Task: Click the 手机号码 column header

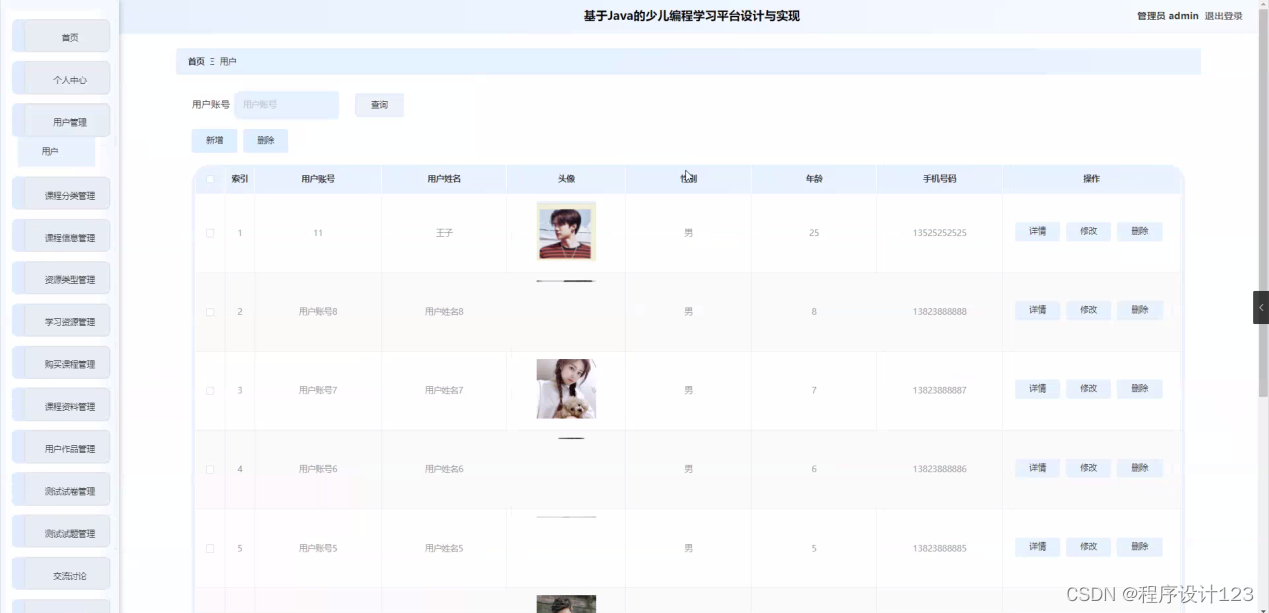Action: [940, 179]
